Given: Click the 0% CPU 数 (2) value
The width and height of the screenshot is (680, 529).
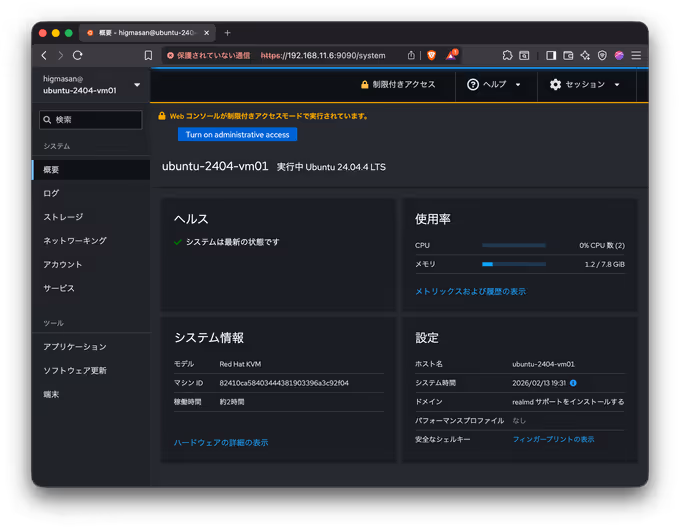Looking at the screenshot, I should pyautogui.click(x=602, y=245).
